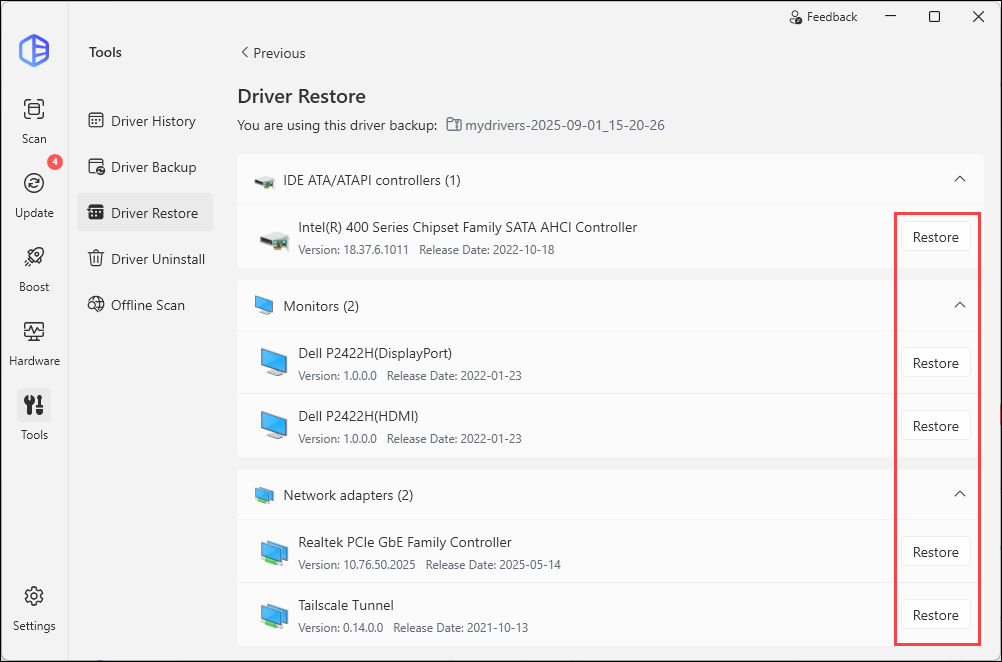Open the Hardware monitor section
Screen dimensions: 1002x662
point(34,340)
